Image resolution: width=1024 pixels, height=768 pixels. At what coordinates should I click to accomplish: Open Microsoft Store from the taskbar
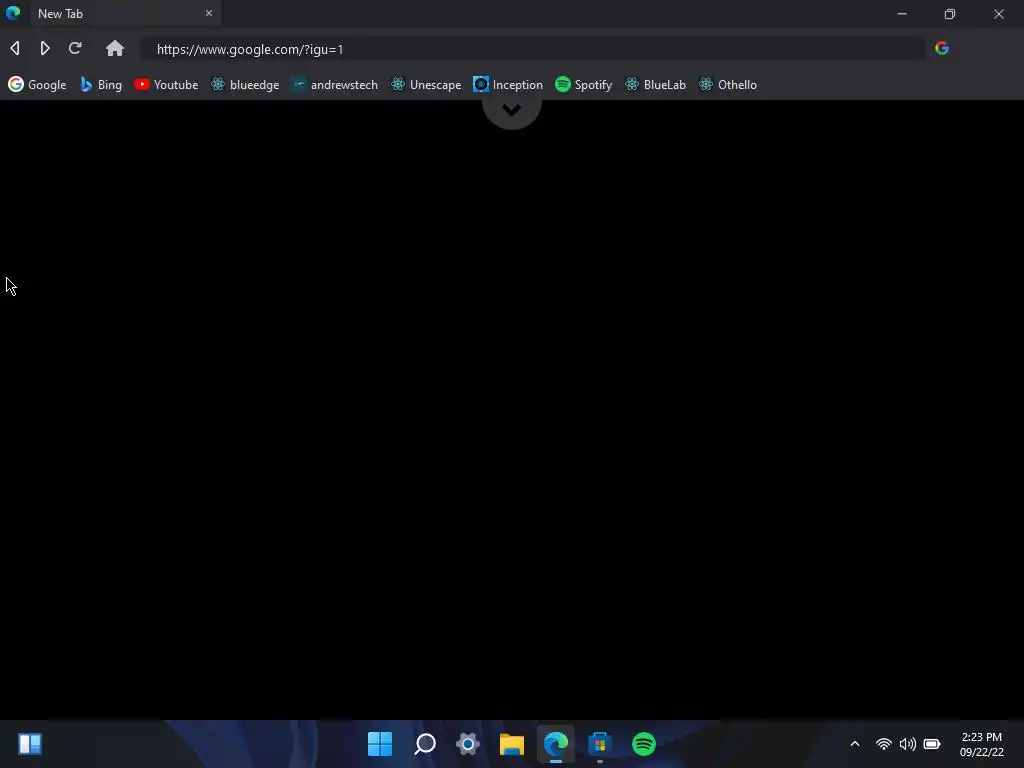[x=600, y=744]
